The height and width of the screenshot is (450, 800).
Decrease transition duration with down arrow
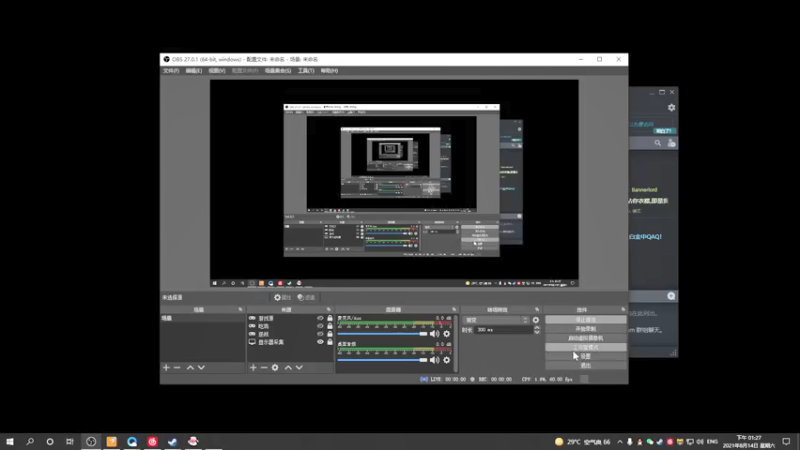537,333
